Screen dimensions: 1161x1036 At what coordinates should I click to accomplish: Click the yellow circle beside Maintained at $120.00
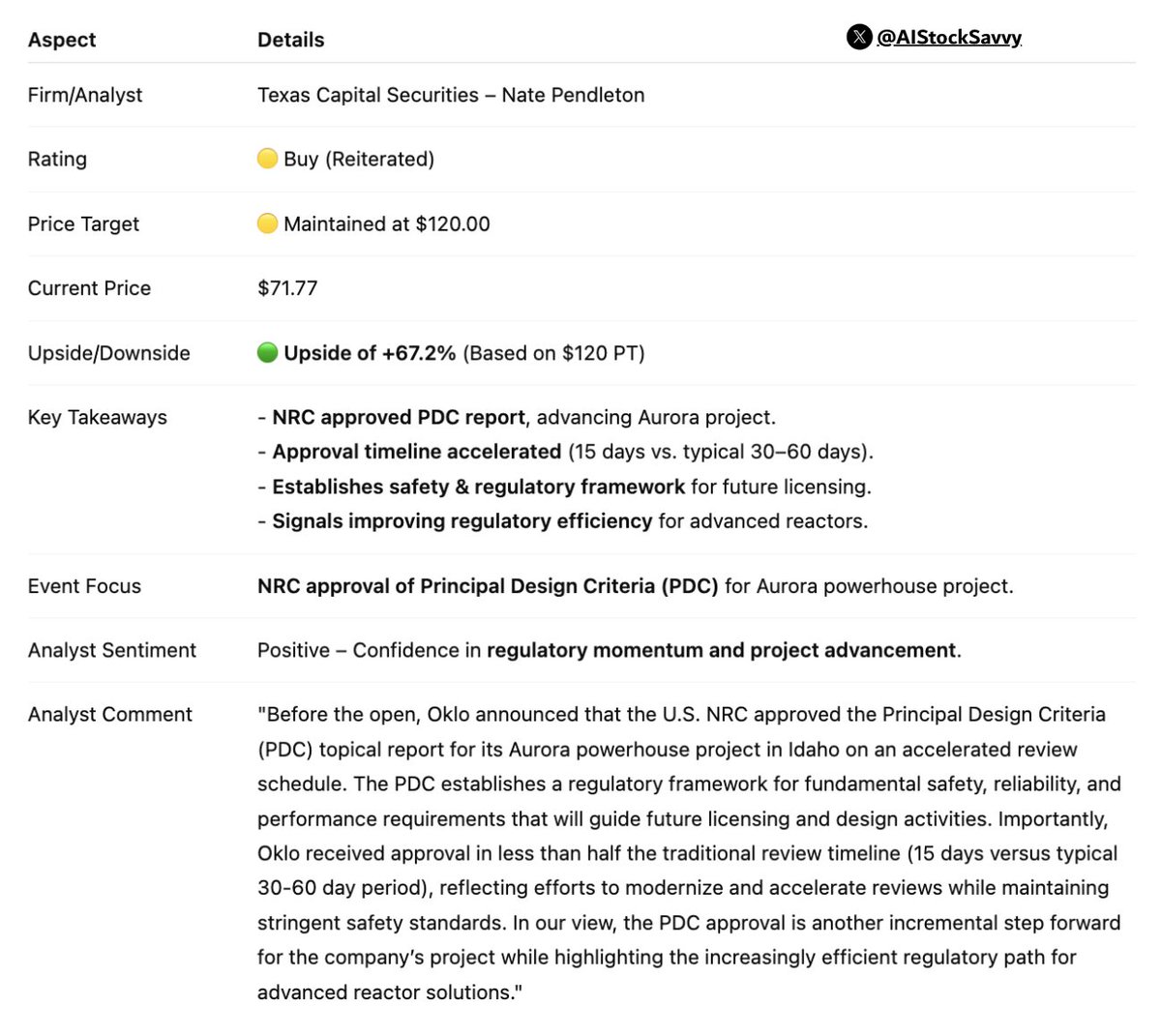tap(268, 223)
